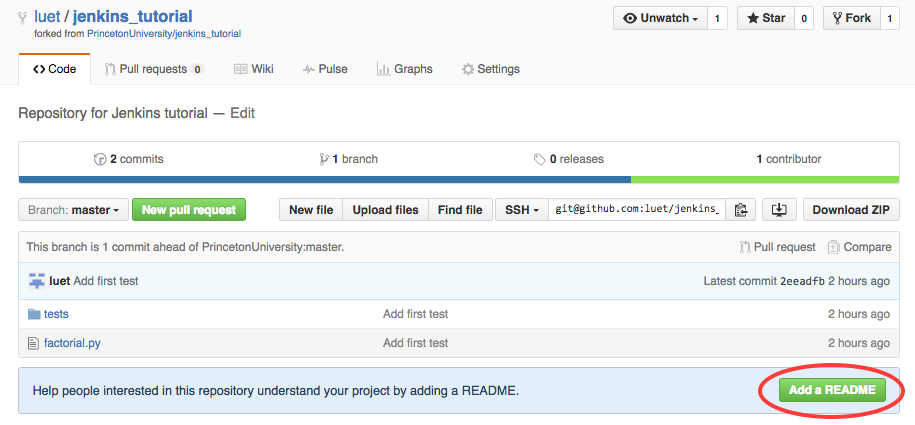This screenshot has height=425, width=915.
Task: View the 0 releases link
Action: [x=569, y=159]
